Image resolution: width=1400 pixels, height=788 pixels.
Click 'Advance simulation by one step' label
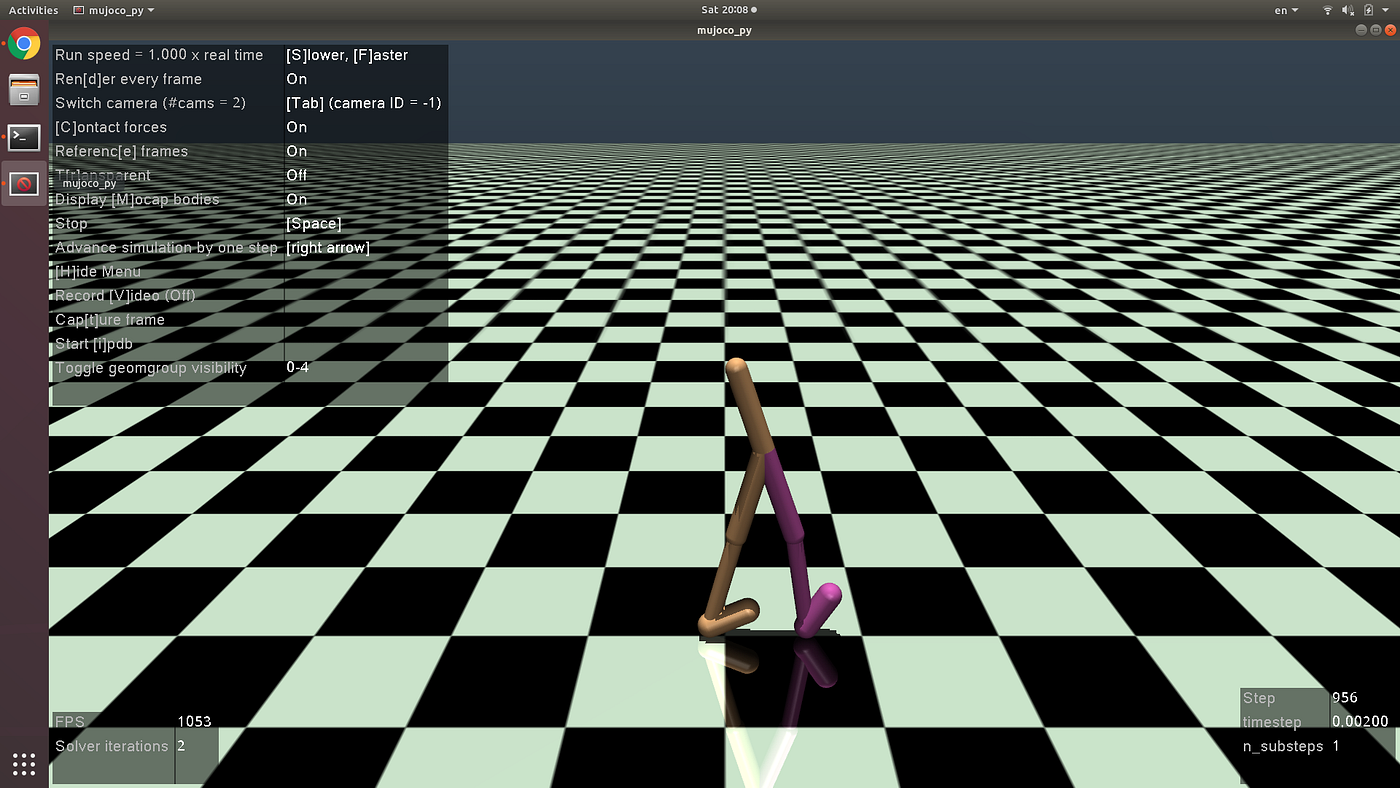point(166,247)
